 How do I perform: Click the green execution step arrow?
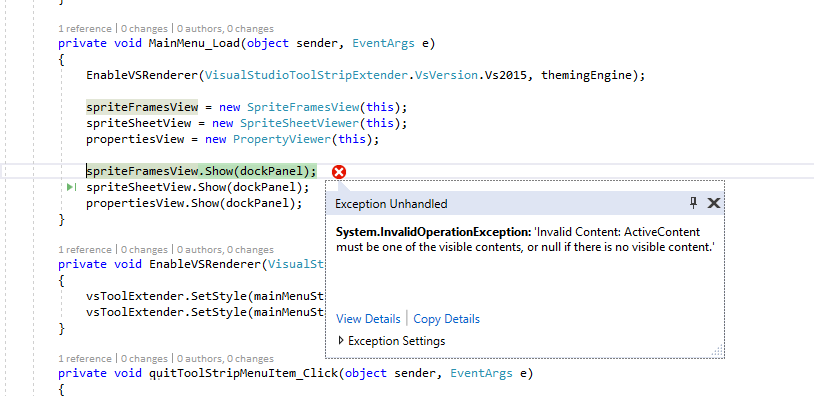72,187
